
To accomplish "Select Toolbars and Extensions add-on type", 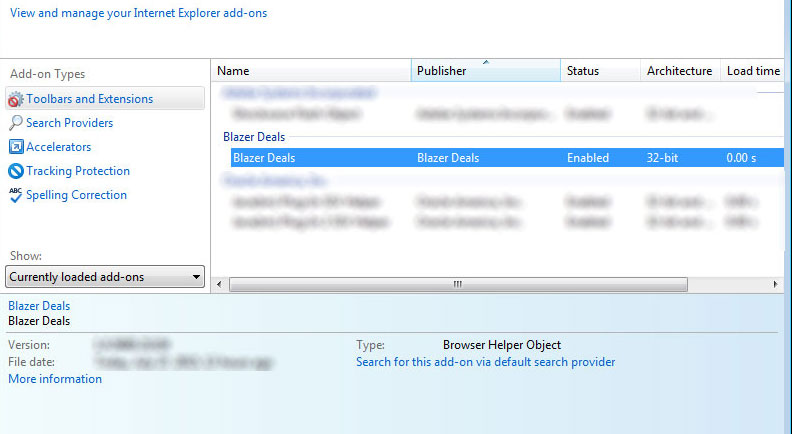I will pos(89,99).
